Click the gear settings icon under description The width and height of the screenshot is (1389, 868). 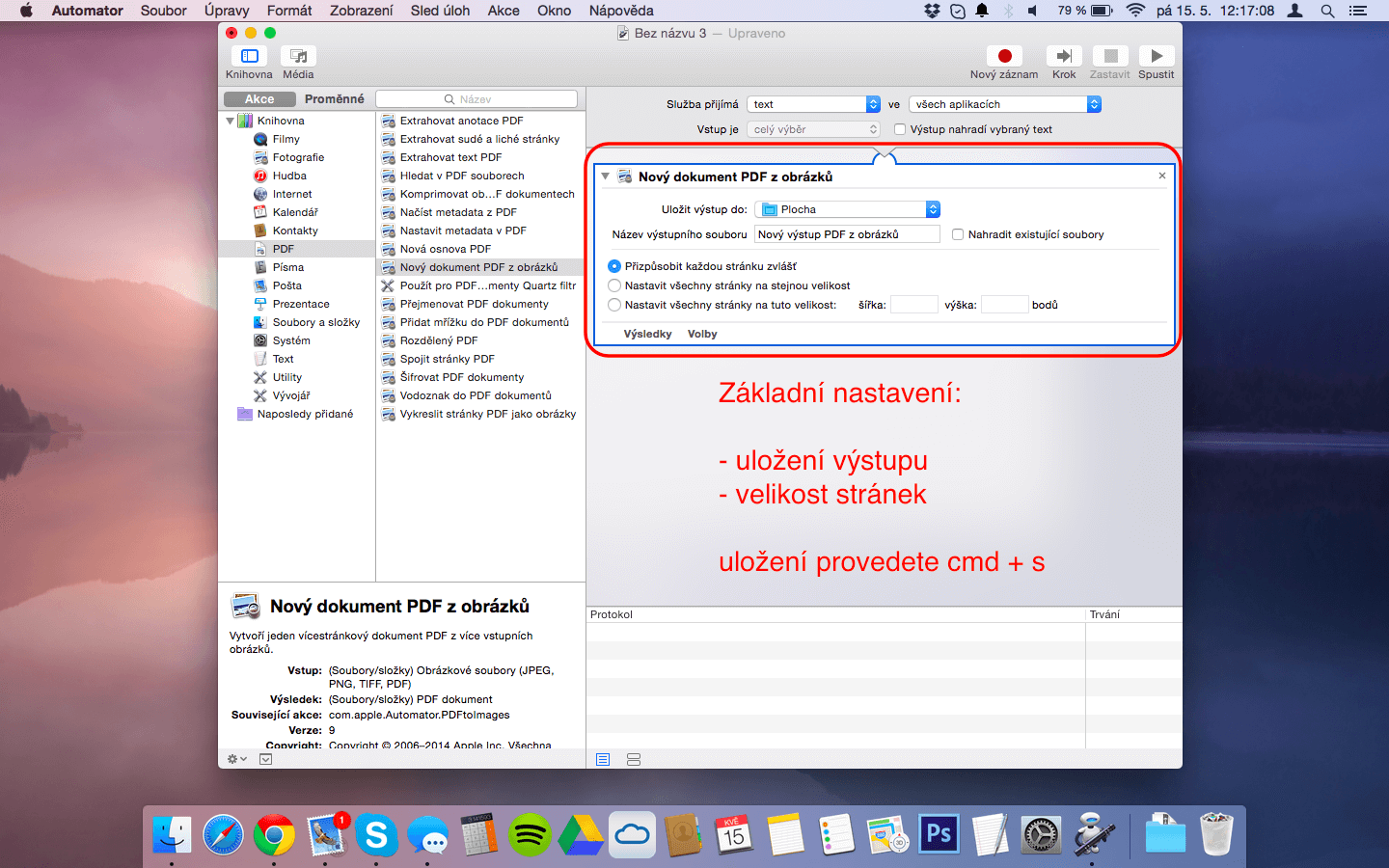(x=236, y=759)
